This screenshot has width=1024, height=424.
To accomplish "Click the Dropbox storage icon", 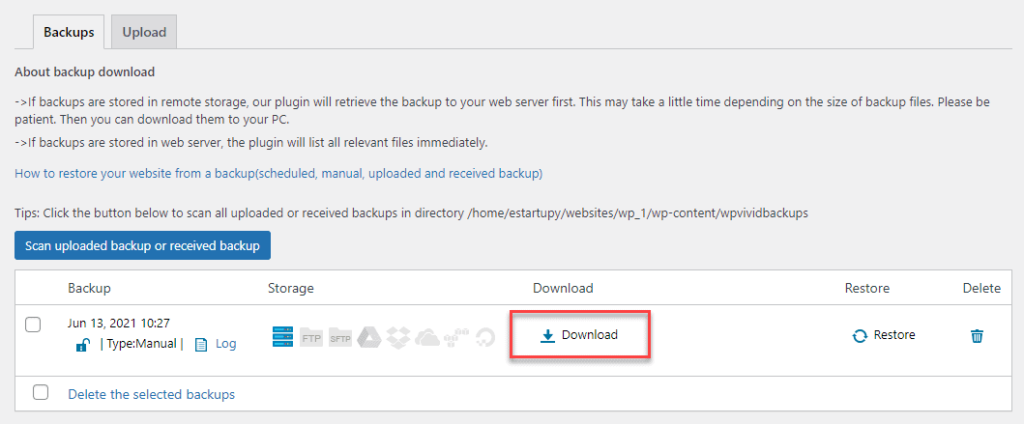I will pyautogui.click(x=399, y=337).
